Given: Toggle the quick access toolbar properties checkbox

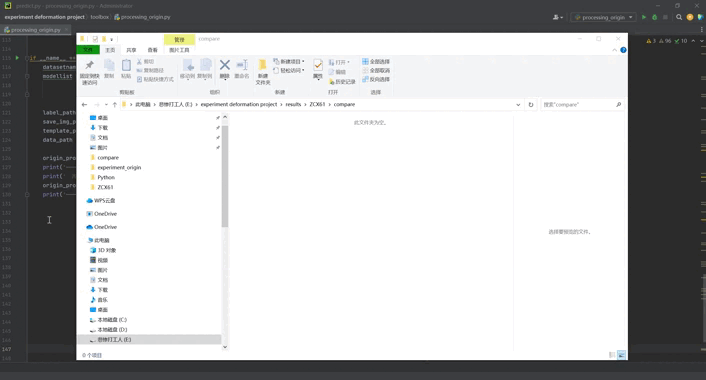Looking at the screenshot, I should [95, 39].
